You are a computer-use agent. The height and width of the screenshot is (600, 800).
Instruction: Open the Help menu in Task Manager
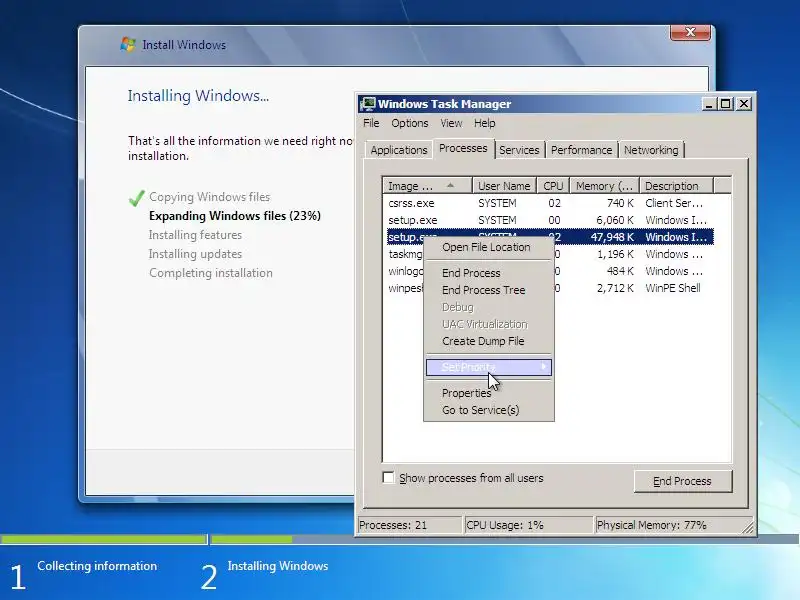tap(484, 123)
